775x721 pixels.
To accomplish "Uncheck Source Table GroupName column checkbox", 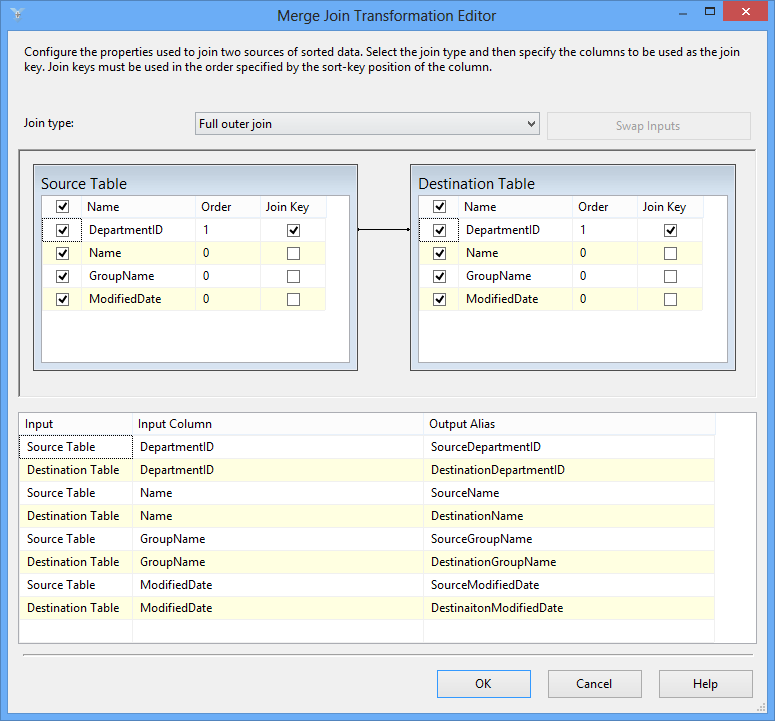I will click(x=63, y=276).
